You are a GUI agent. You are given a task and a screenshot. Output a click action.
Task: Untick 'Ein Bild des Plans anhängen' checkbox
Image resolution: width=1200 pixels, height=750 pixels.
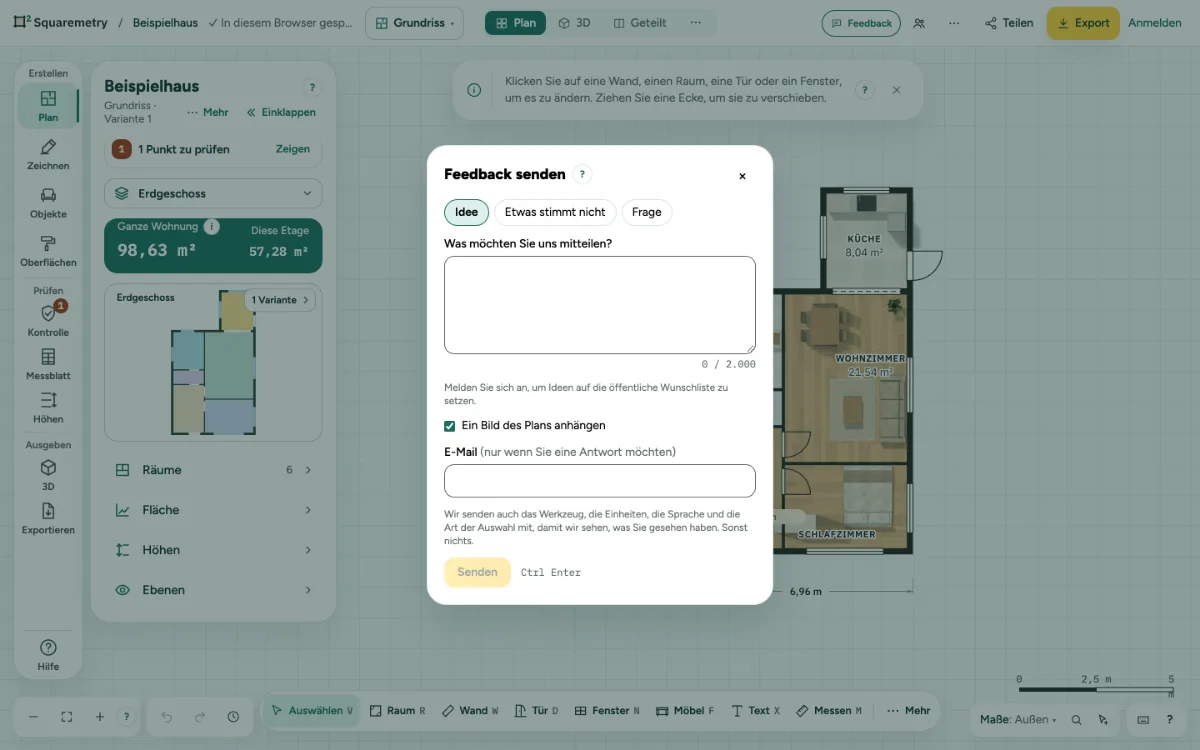pyautogui.click(x=450, y=426)
